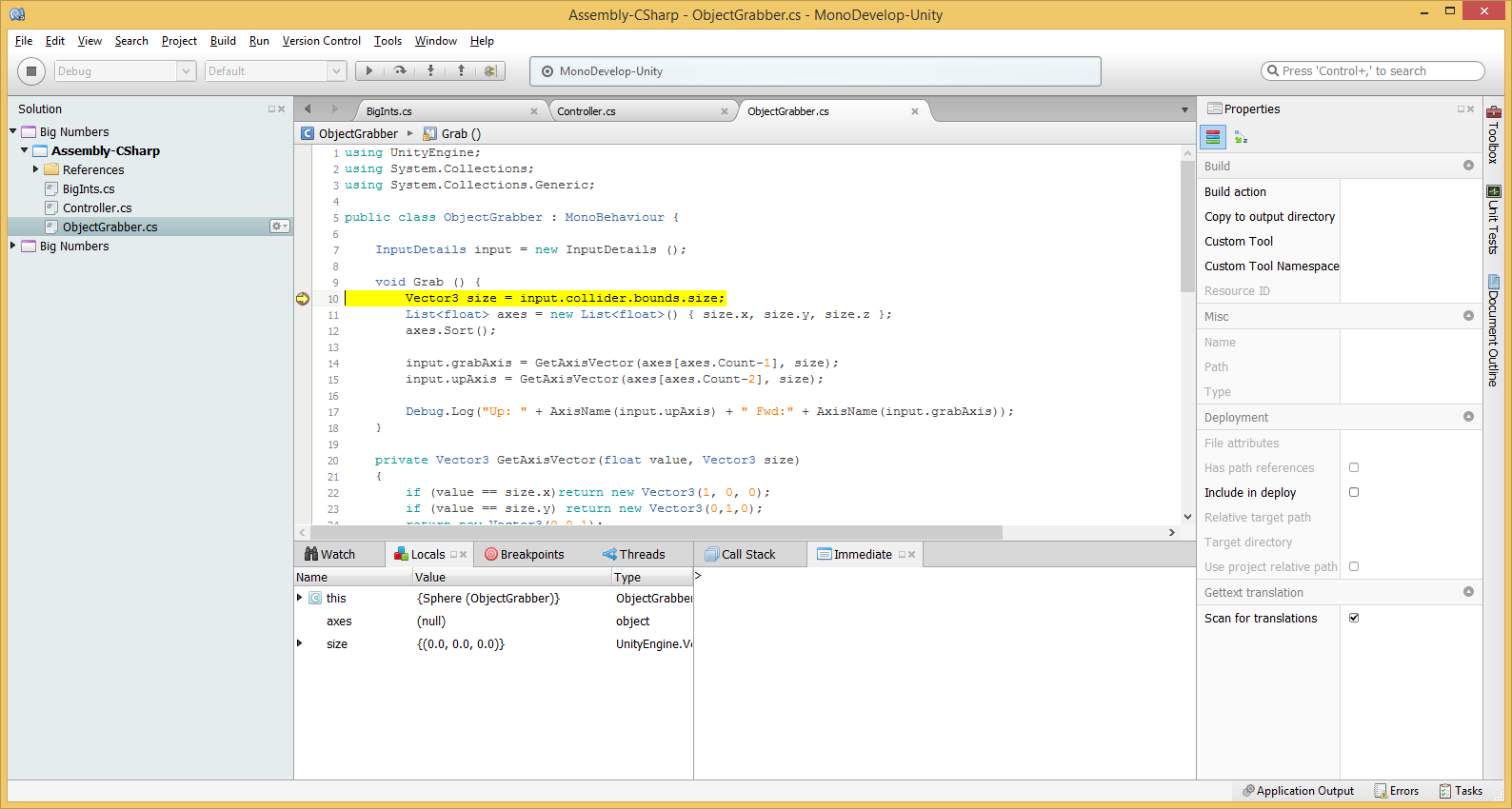Click the Step Out debug icon
Viewport: 1512px width, 809px height.
461,71
